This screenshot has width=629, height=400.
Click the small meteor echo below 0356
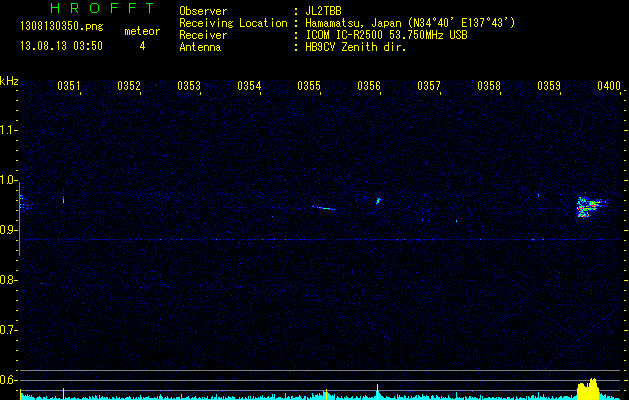click(x=378, y=201)
